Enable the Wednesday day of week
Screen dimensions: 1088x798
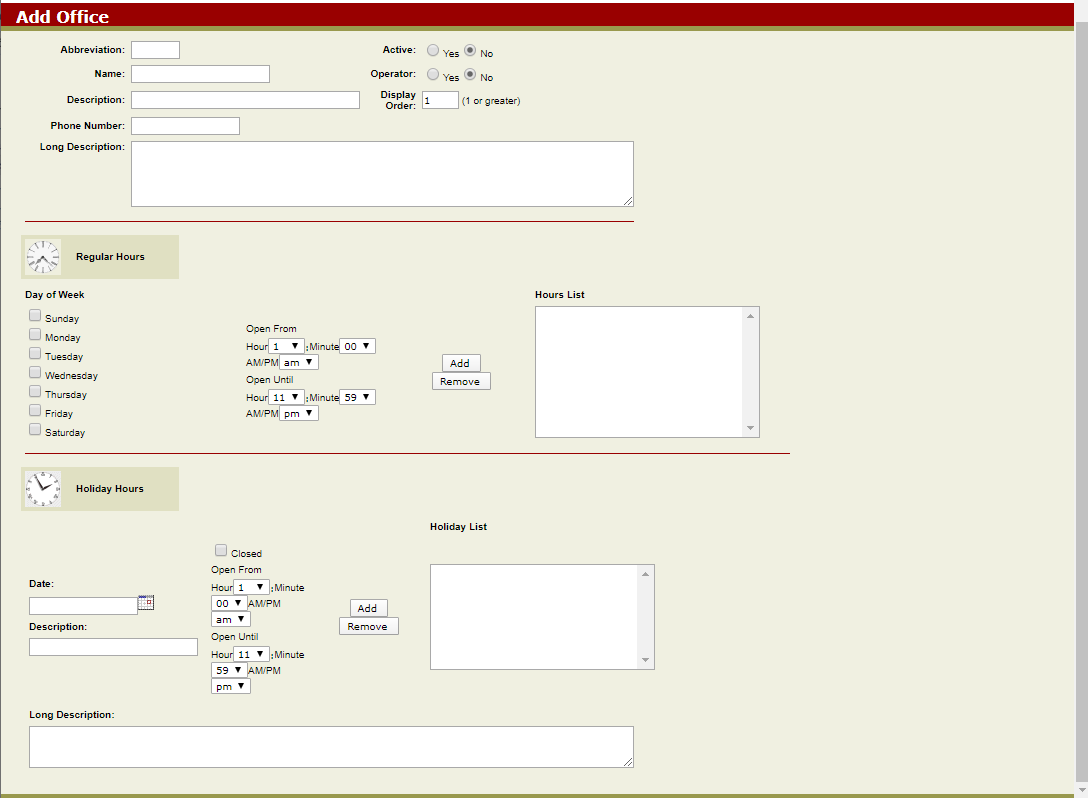point(34,371)
